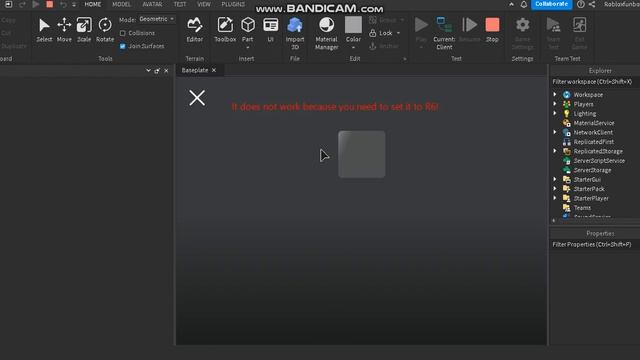640x360 pixels.
Task: Toggle the Collisions checkbox
Action: click(x=123, y=33)
